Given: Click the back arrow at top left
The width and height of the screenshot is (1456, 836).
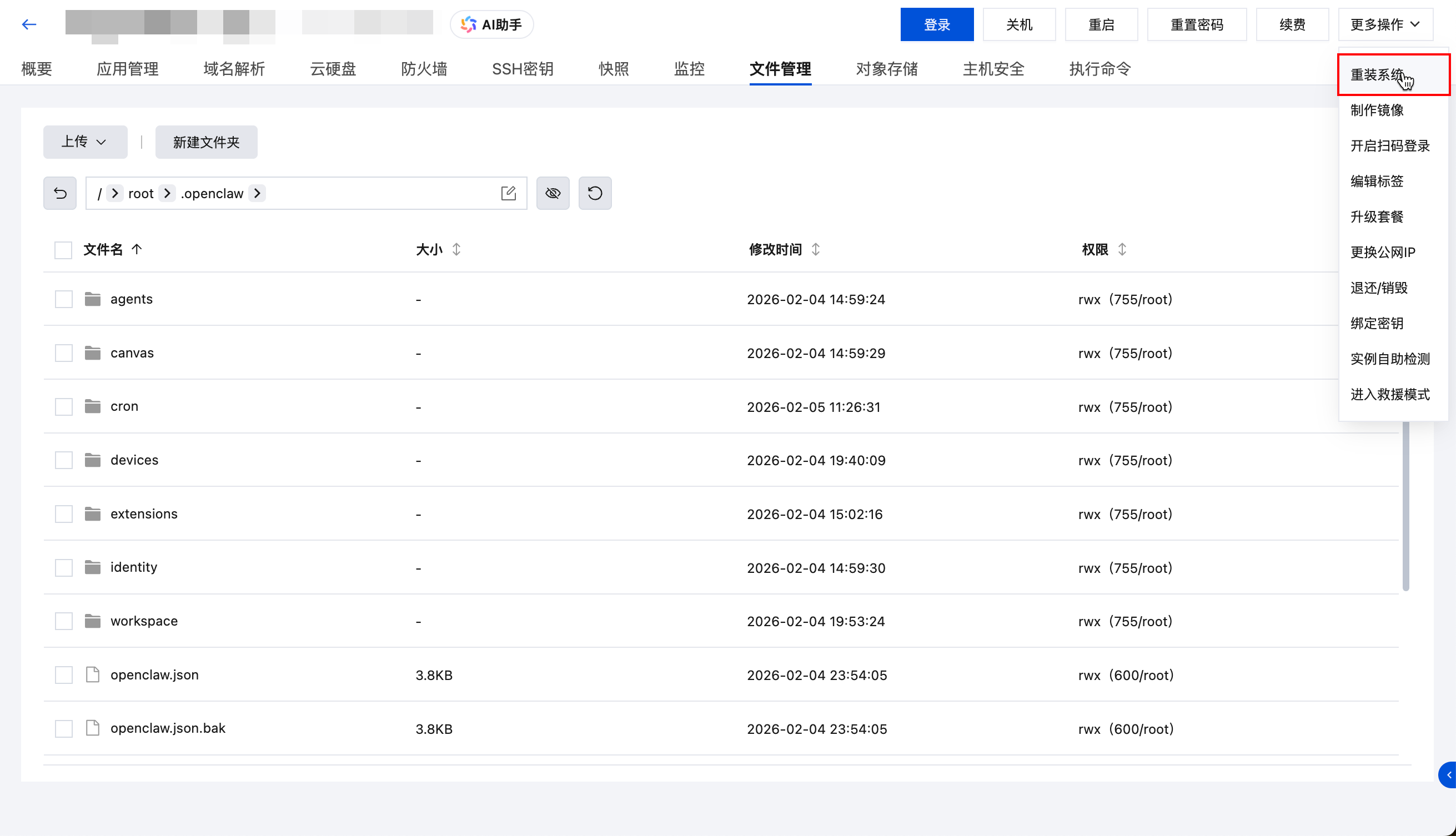Looking at the screenshot, I should 28,24.
